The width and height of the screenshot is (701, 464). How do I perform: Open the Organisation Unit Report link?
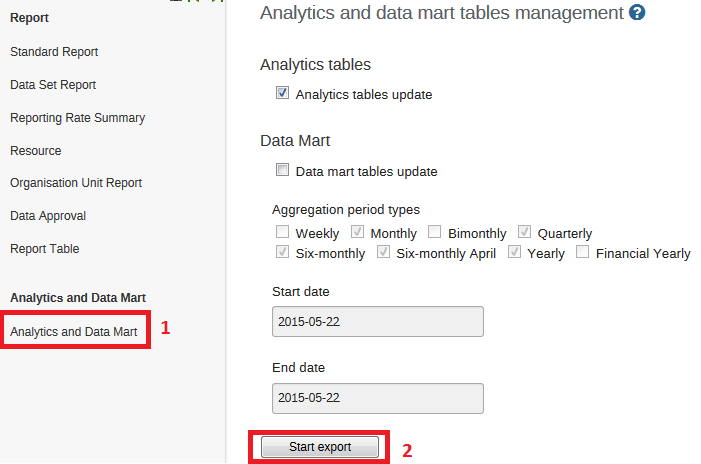click(x=76, y=183)
